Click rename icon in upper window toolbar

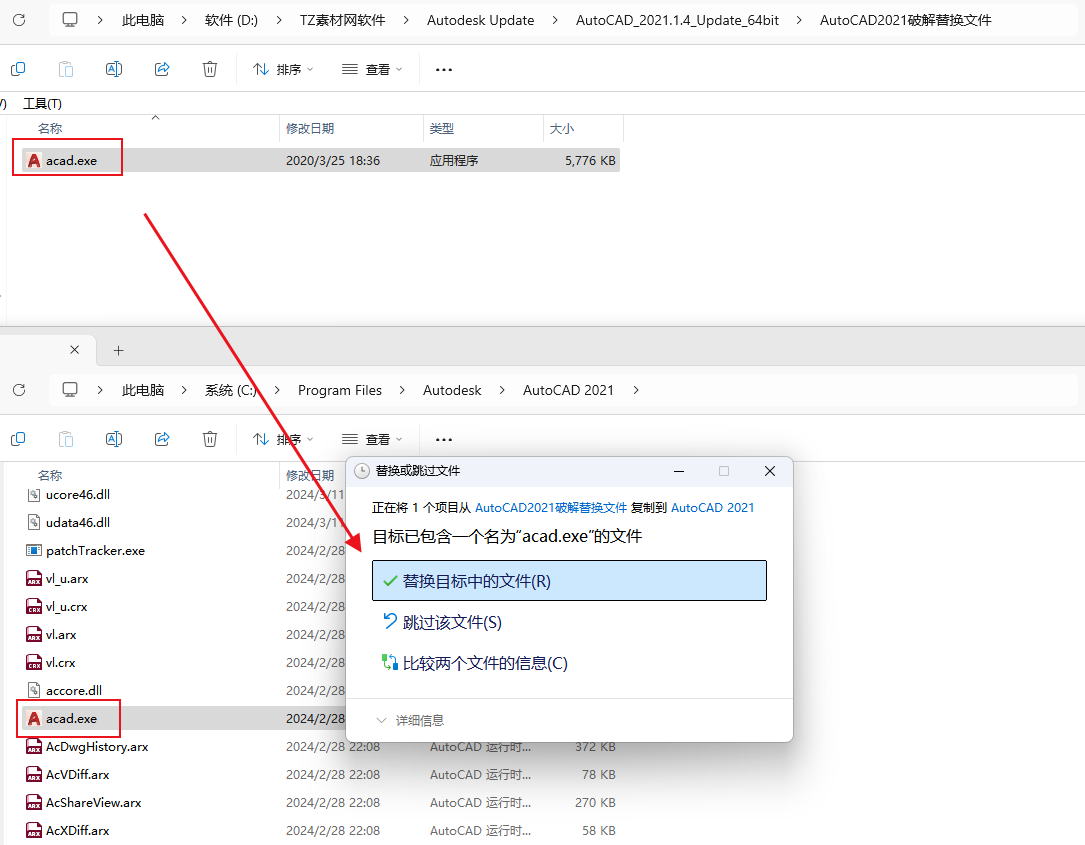click(113, 69)
